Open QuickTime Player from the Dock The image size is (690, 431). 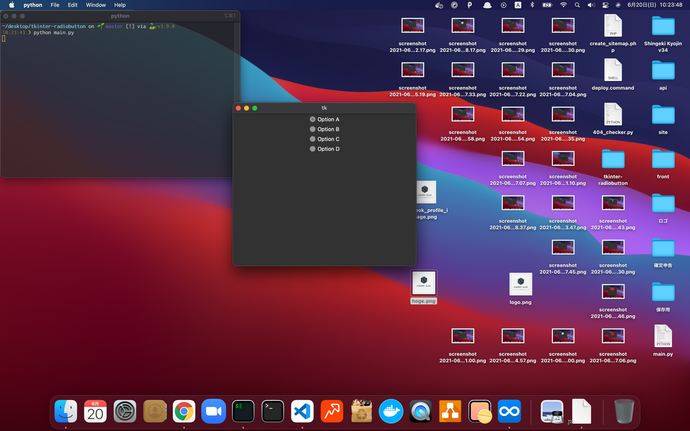tap(421, 411)
